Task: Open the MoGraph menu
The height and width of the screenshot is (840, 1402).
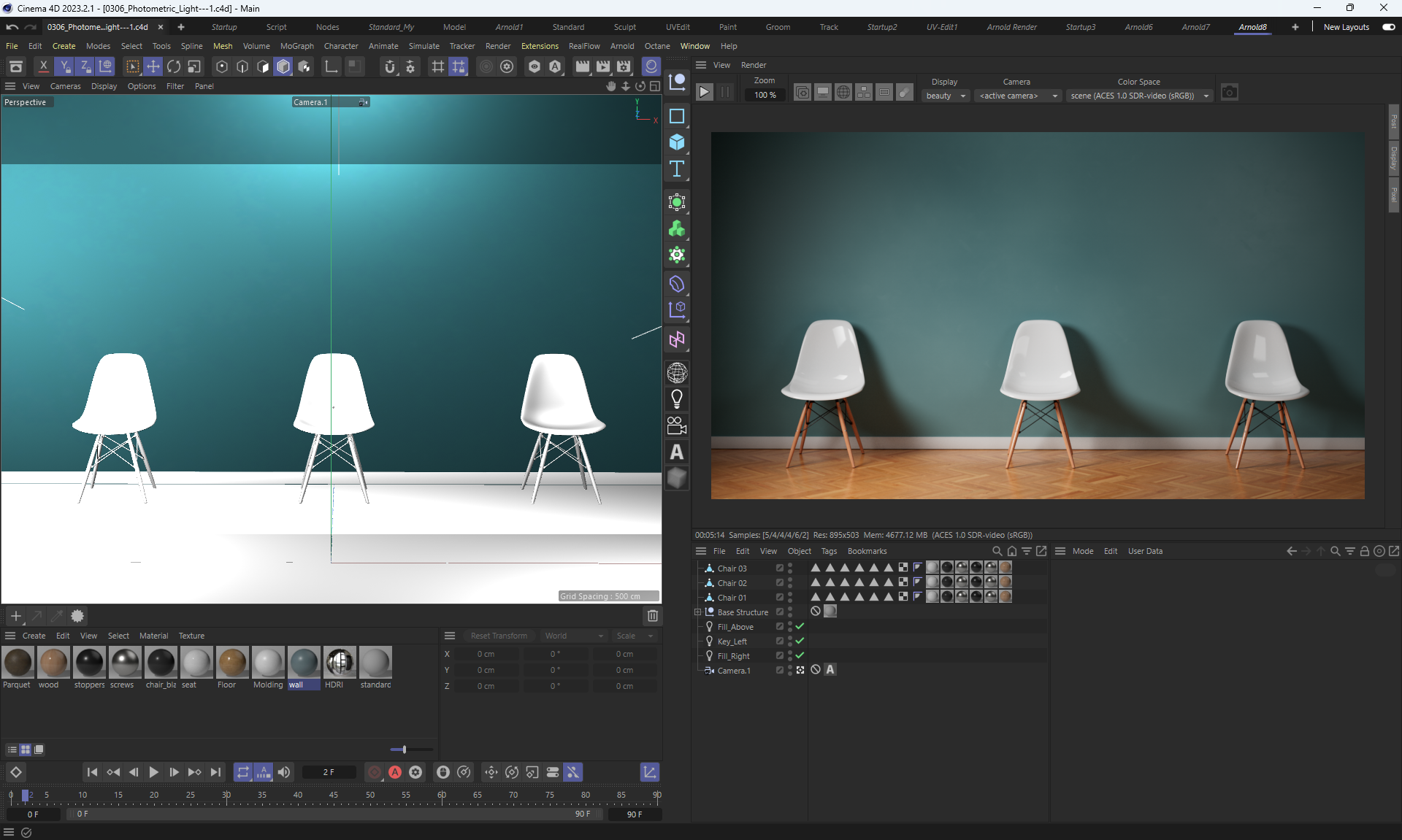Action: [x=296, y=46]
